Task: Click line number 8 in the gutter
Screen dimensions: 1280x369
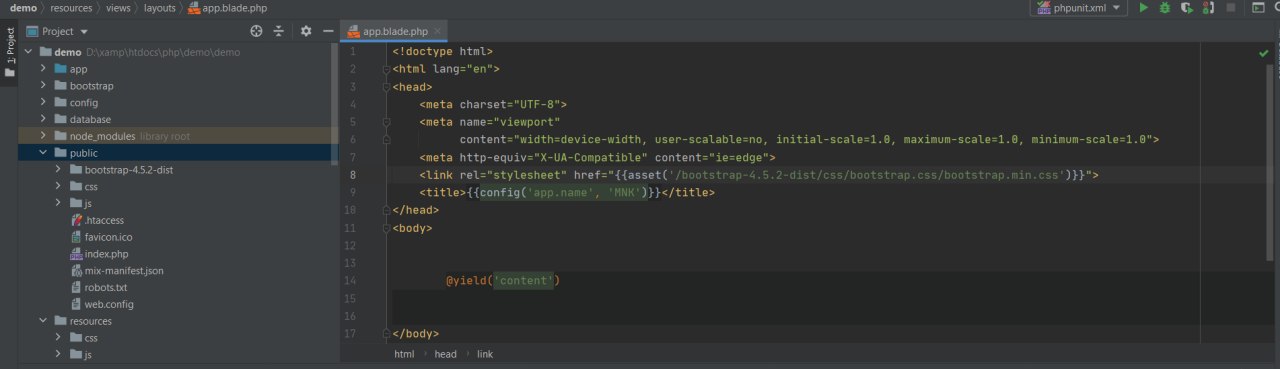Action: [x=352, y=175]
